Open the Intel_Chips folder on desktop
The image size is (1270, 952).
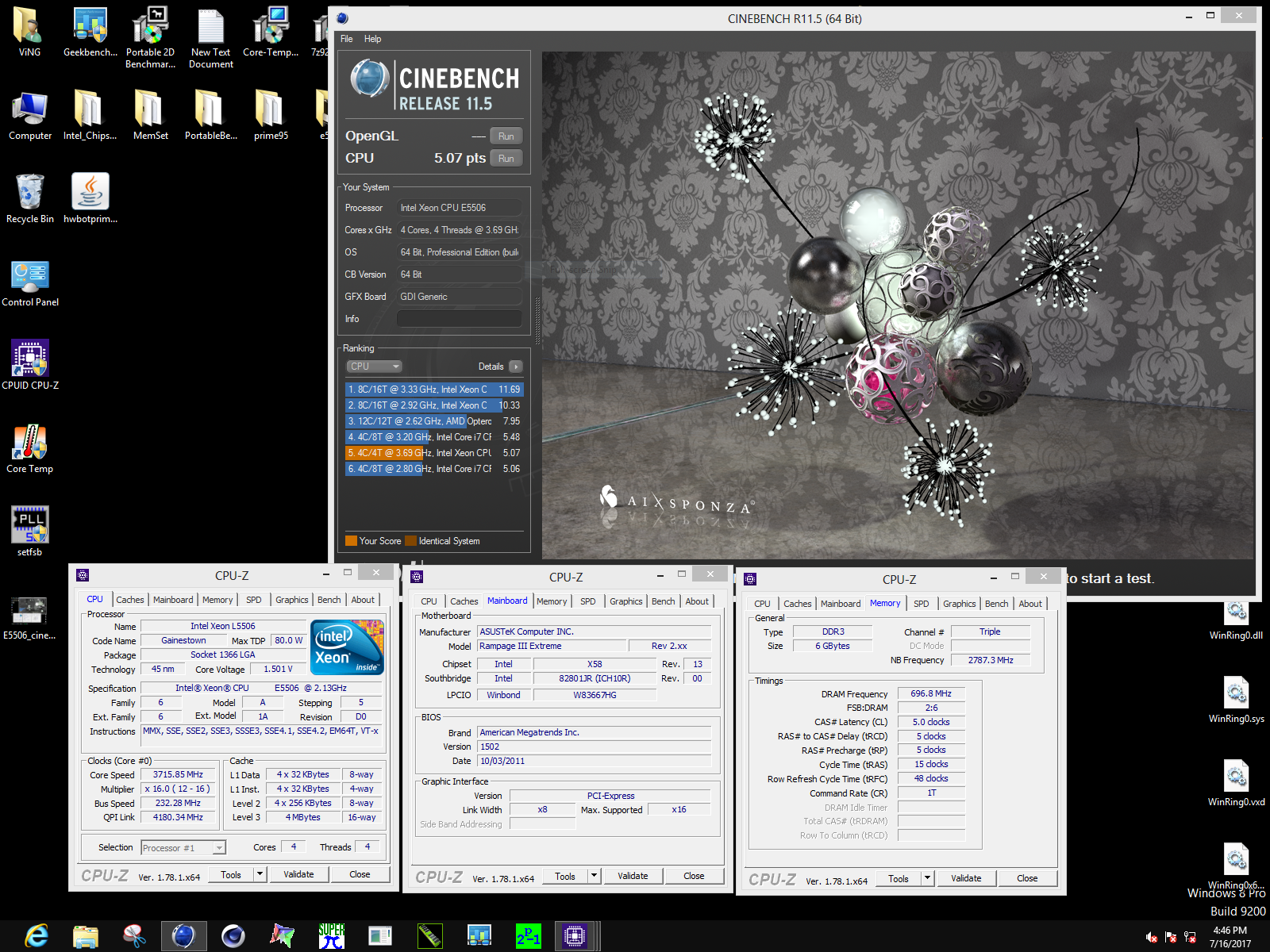click(x=90, y=115)
